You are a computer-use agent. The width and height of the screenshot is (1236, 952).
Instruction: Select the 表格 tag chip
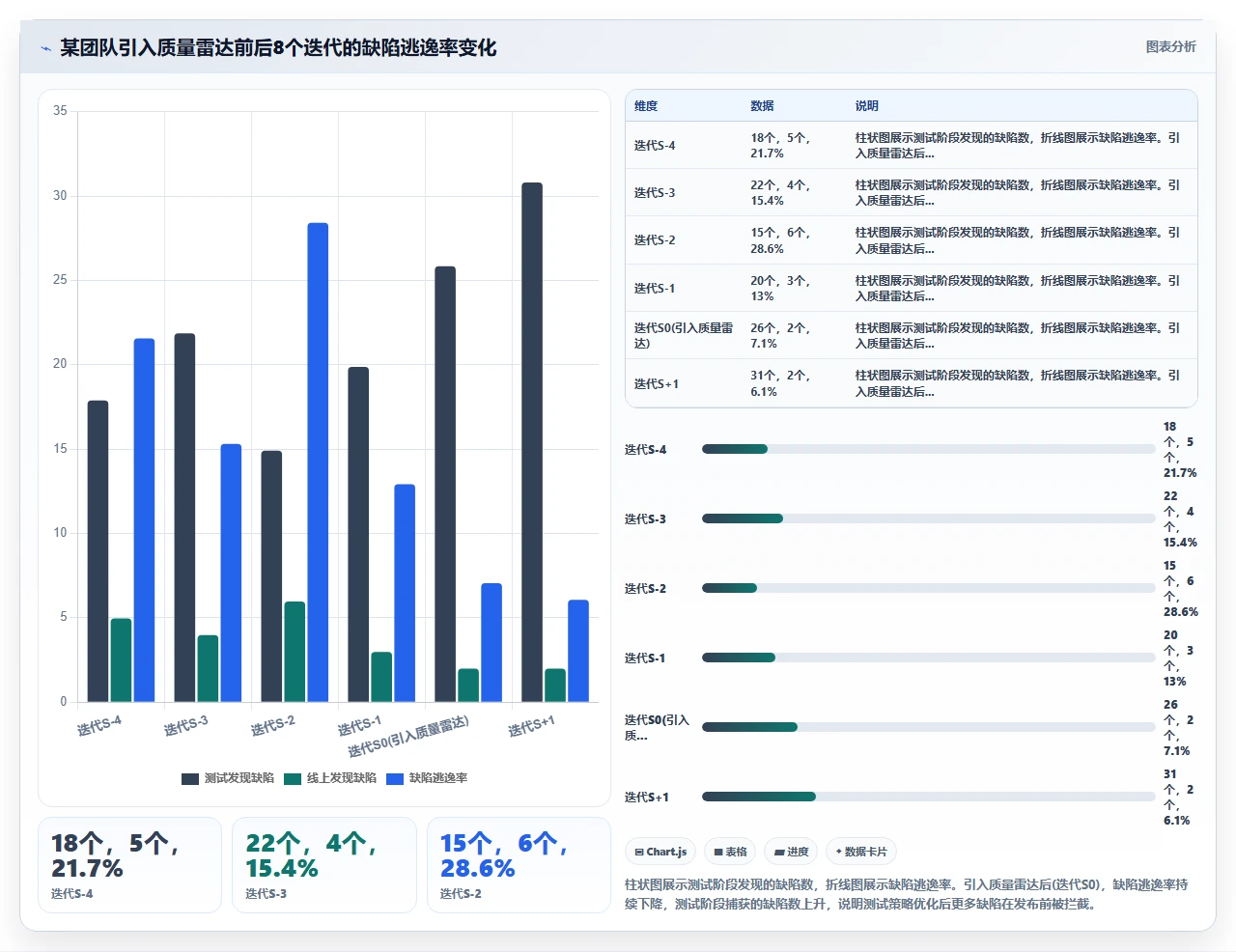pyautogui.click(x=730, y=852)
